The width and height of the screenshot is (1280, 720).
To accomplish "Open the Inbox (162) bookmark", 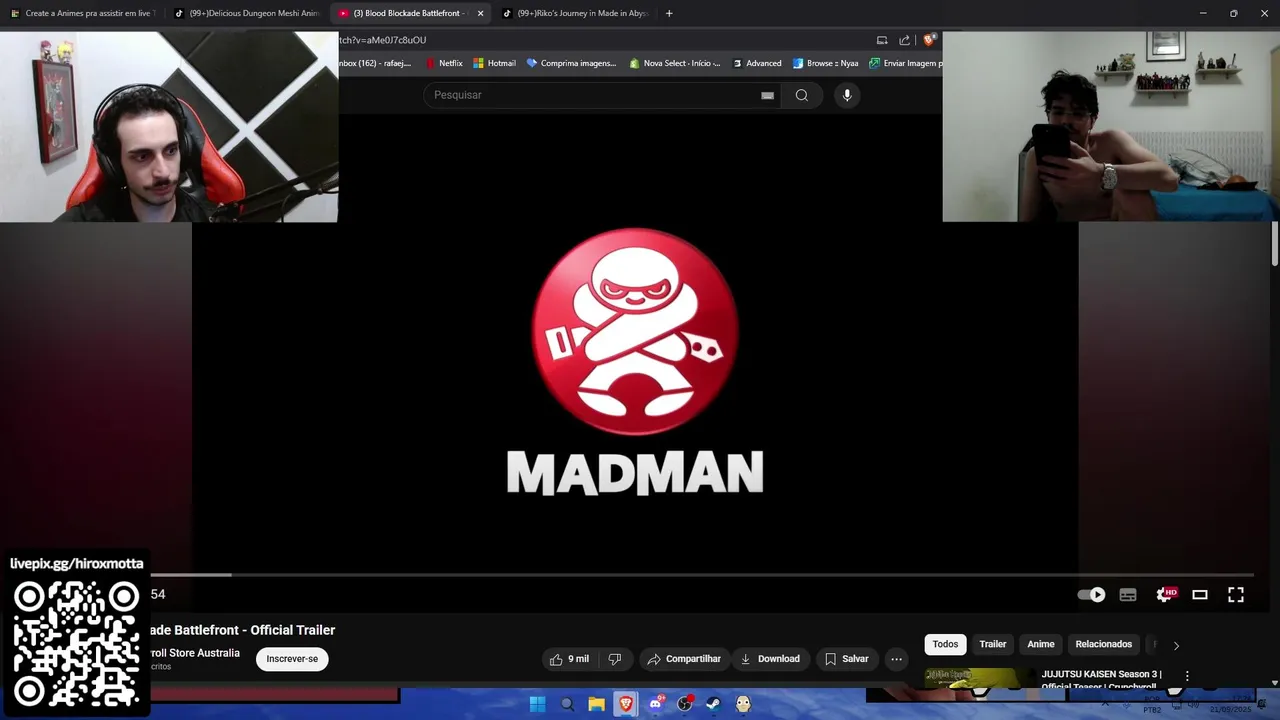I will tap(375, 63).
